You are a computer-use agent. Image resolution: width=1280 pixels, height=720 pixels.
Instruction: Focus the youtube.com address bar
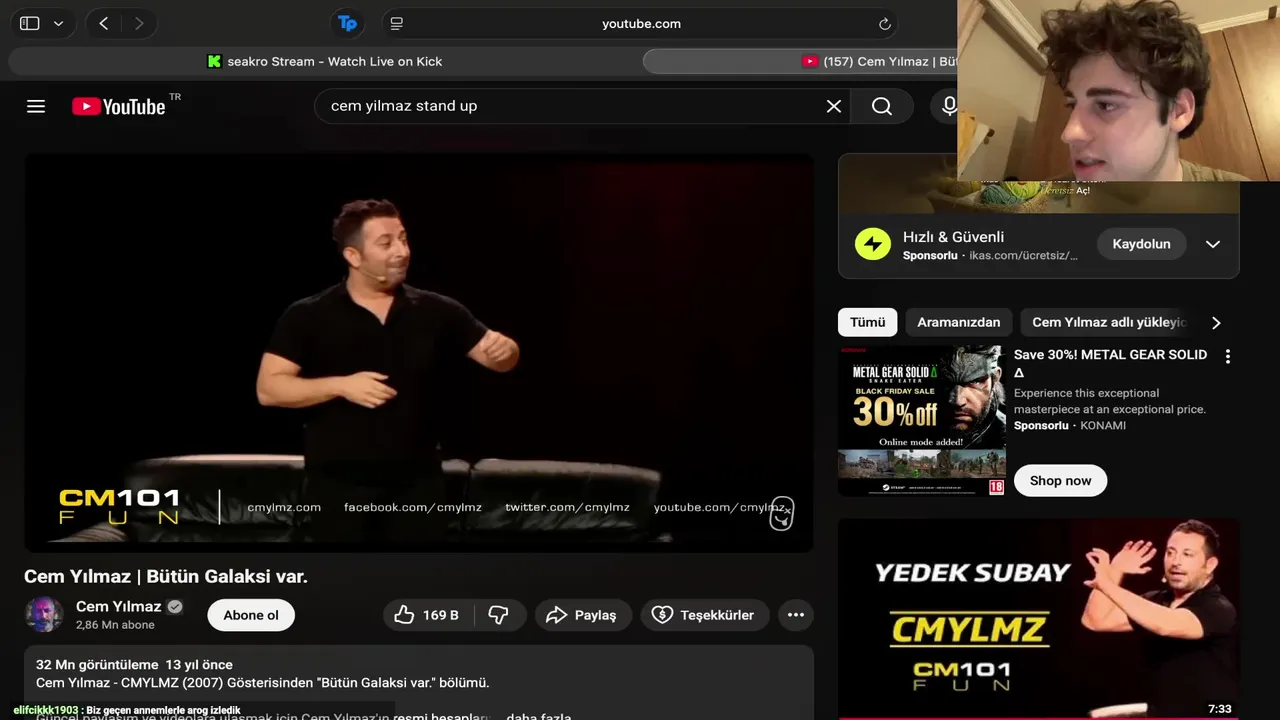640,23
